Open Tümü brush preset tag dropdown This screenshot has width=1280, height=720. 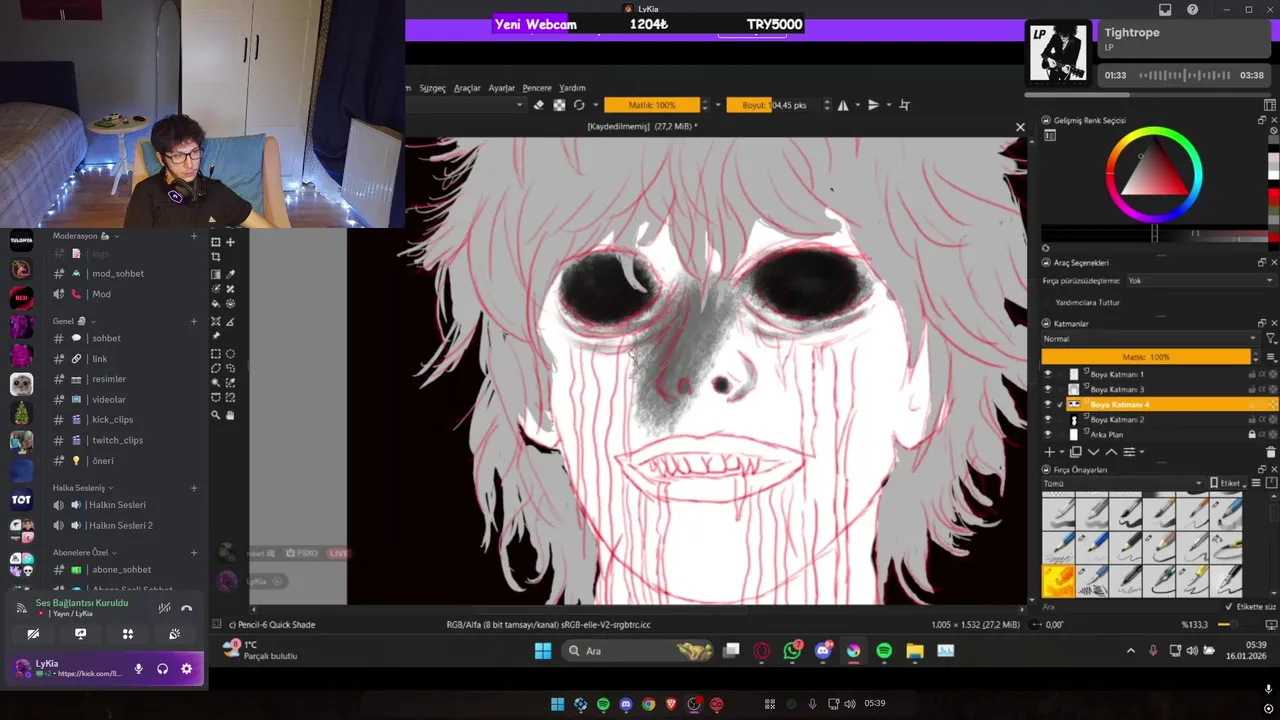[x=1122, y=483]
